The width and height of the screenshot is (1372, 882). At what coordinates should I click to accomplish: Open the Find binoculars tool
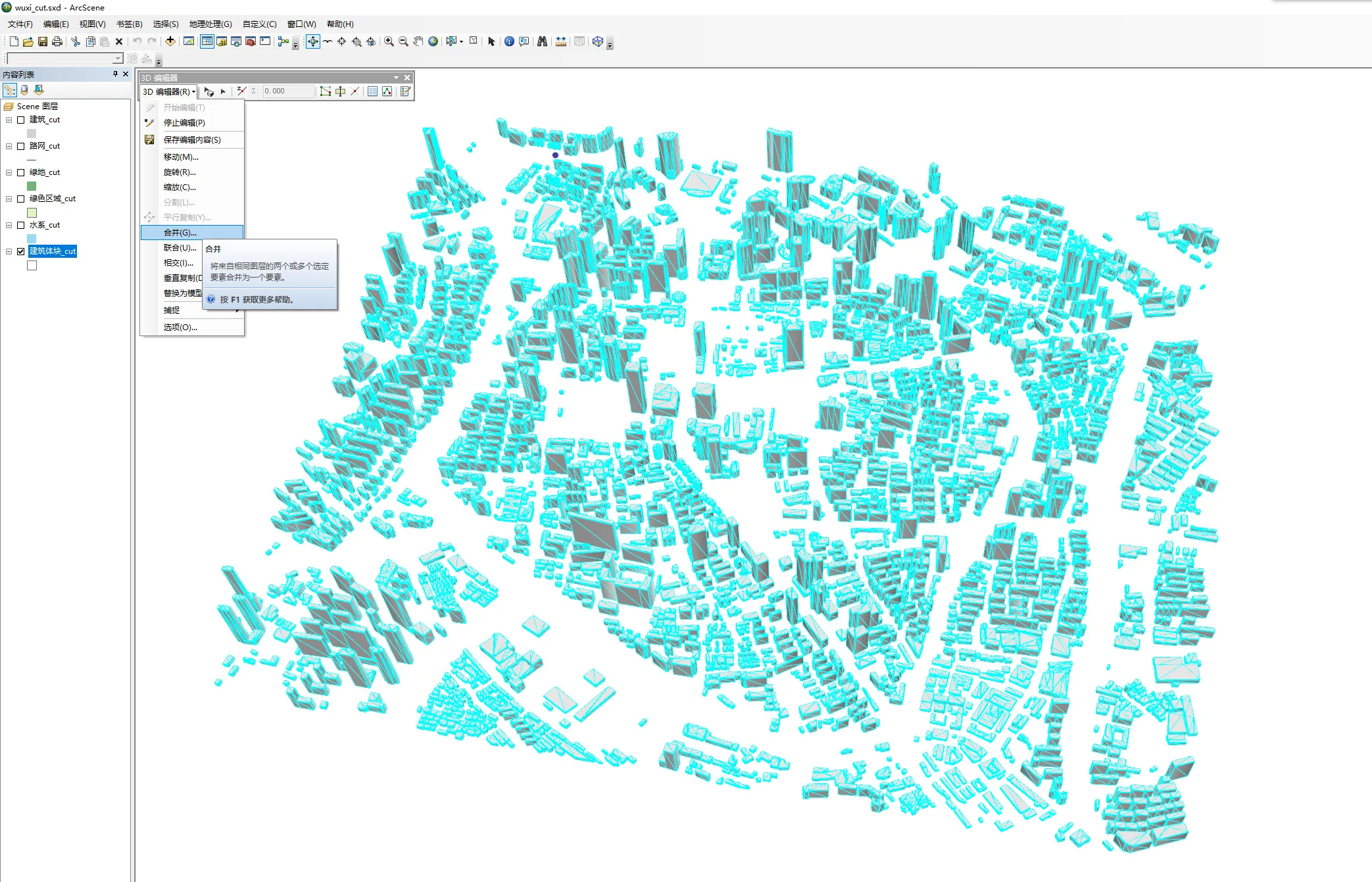coord(542,41)
